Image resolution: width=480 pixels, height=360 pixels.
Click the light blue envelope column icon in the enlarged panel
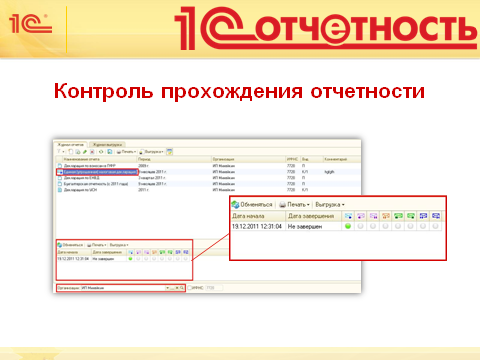(x=348, y=216)
